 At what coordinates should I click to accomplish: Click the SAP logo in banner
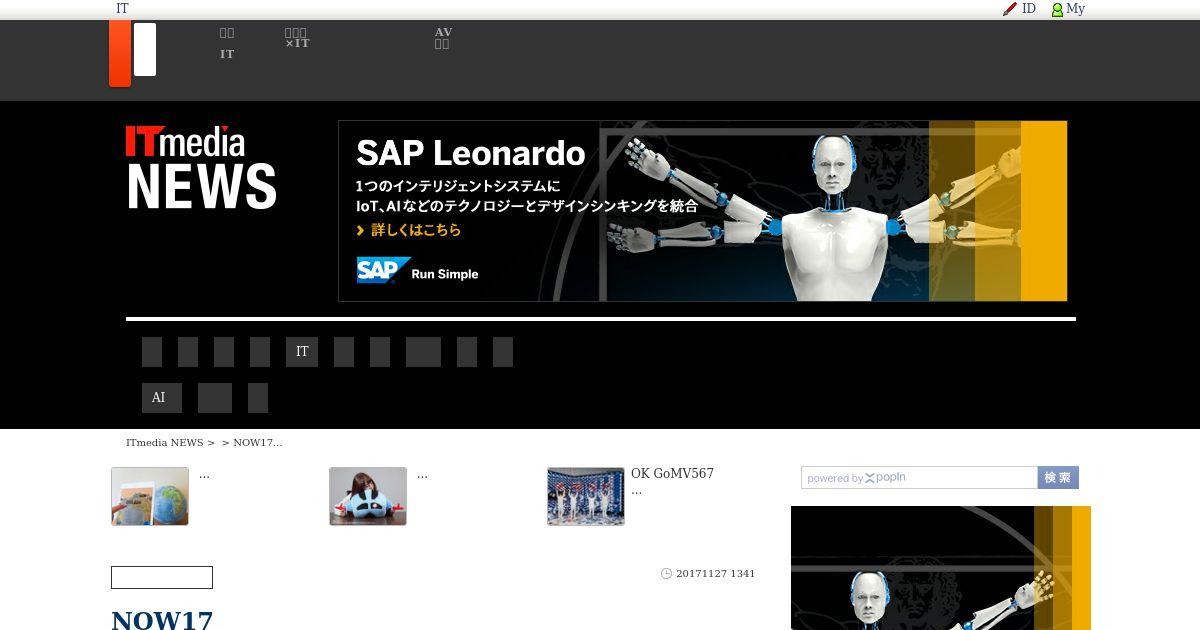click(384, 270)
